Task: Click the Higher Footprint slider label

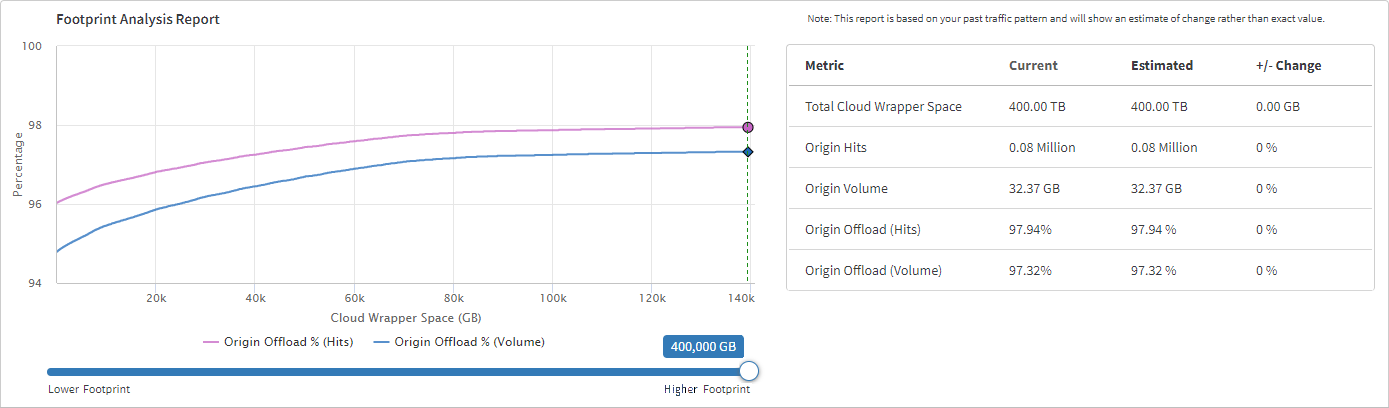Action: (x=707, y=389)
